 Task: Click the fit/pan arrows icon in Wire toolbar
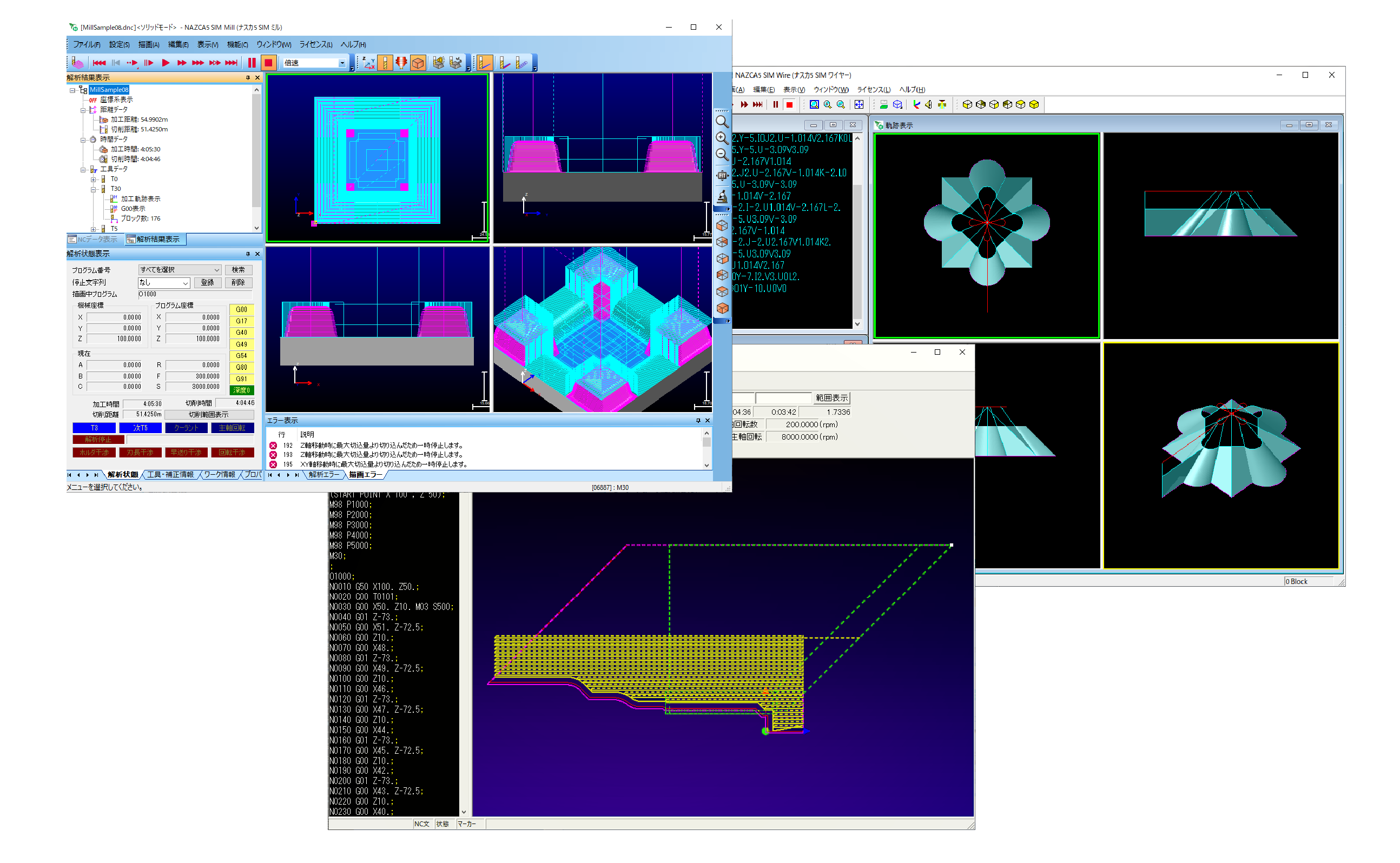(859, 104)
